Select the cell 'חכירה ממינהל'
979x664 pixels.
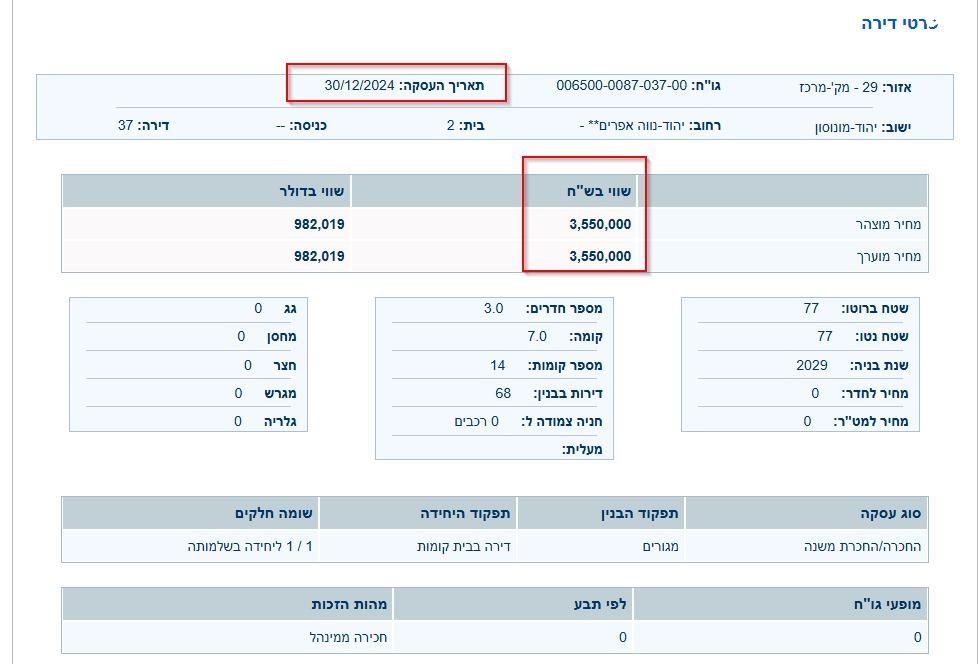coord(348,637)
